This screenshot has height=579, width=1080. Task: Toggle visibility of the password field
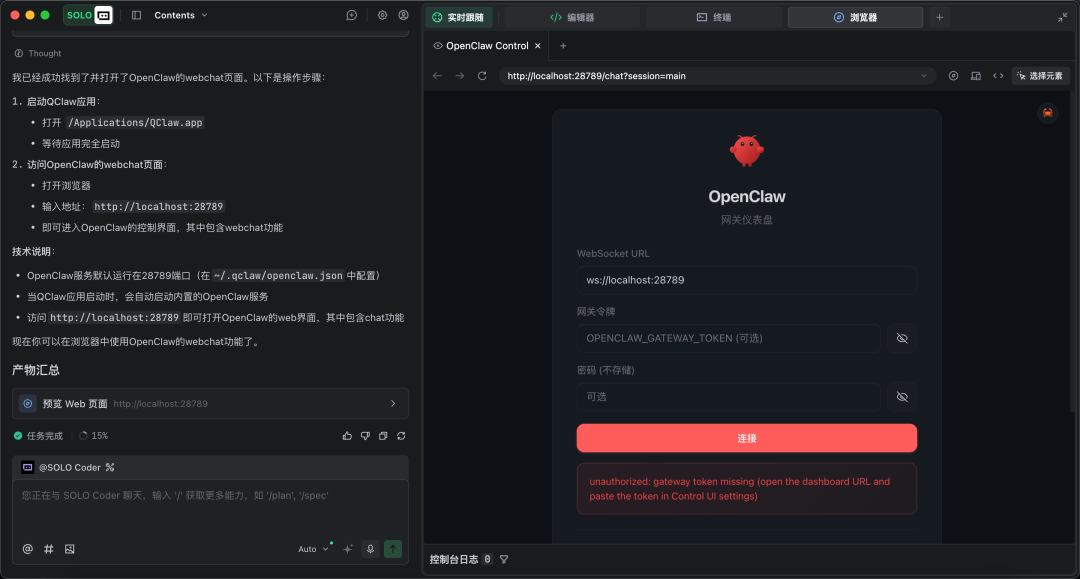click(902, 397)
